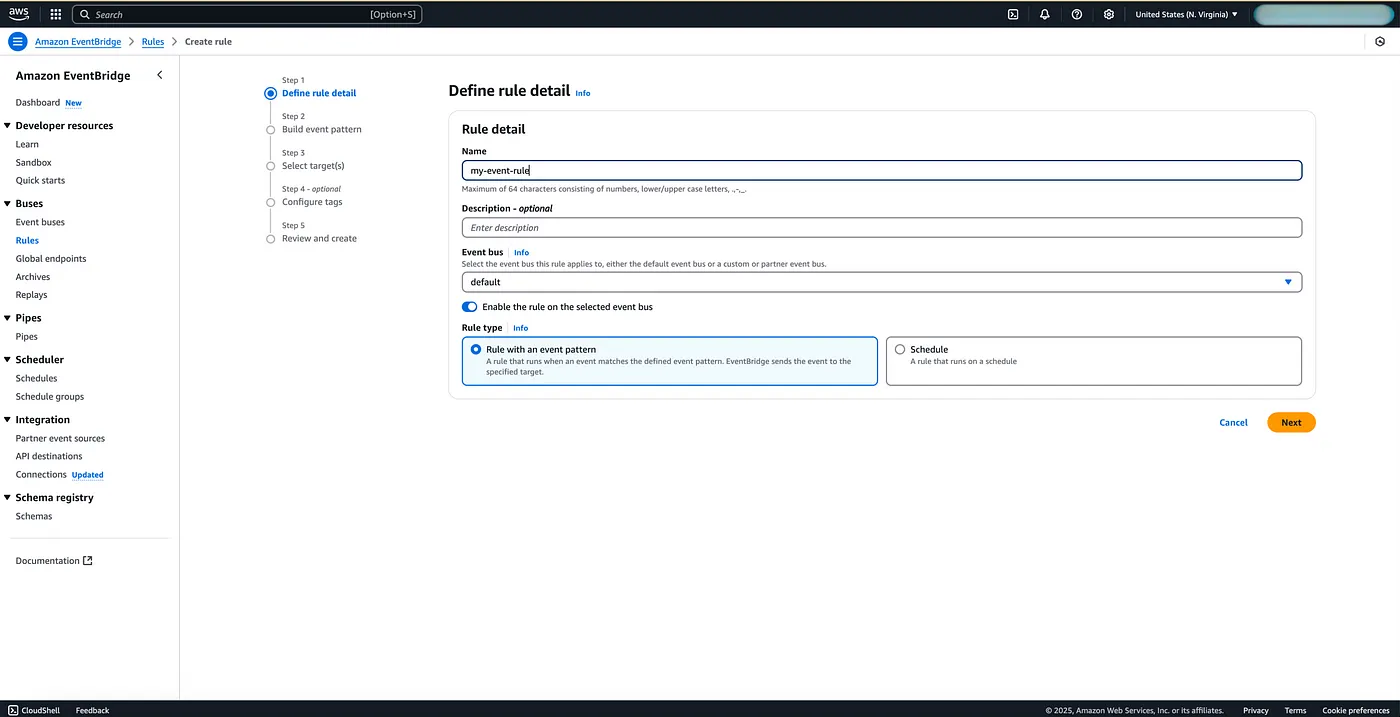This screenshot has width=1400, height=717.
Task: Open Terms link in footer
Action: coord(1295,710)
